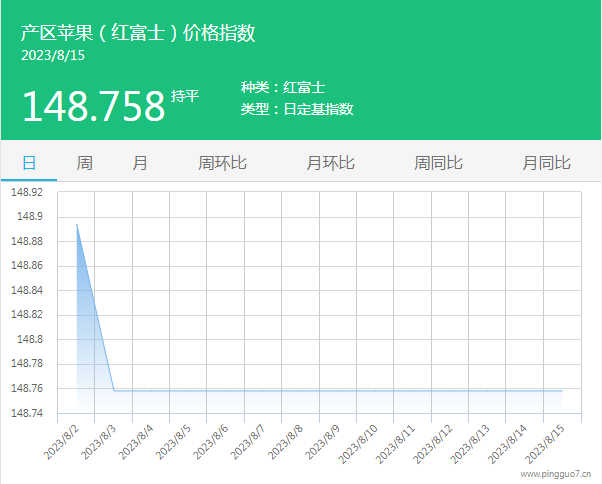602x484 pixels.
Task: Click the 类型：日定基指数 label
Action: tap(296, 109)
